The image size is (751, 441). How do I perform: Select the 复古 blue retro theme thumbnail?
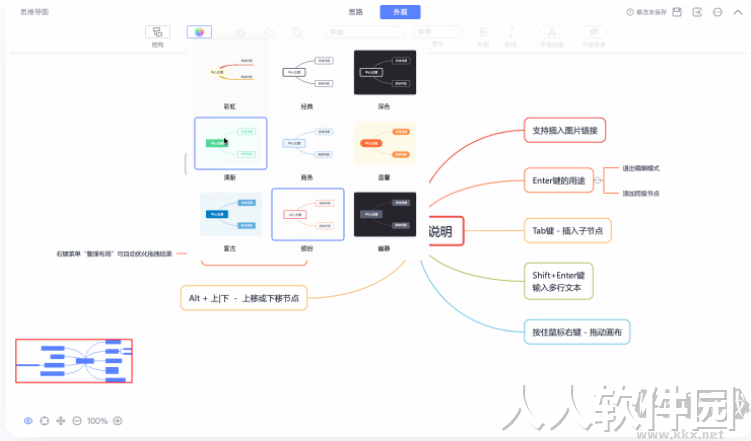(x=230, y=214)
